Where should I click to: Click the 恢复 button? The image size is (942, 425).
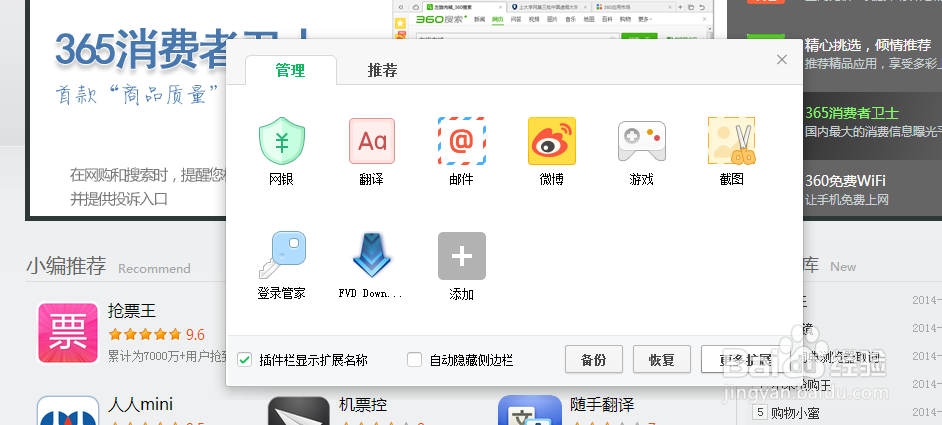tap(661, 359)
